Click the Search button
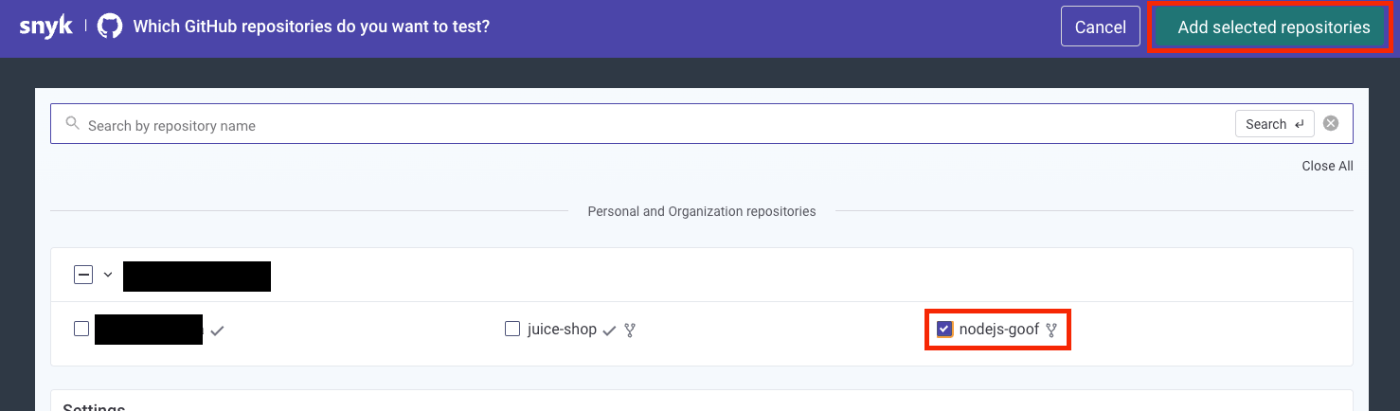The height and width of the screenshot is (411, 1400). [x=1275, y=124]
